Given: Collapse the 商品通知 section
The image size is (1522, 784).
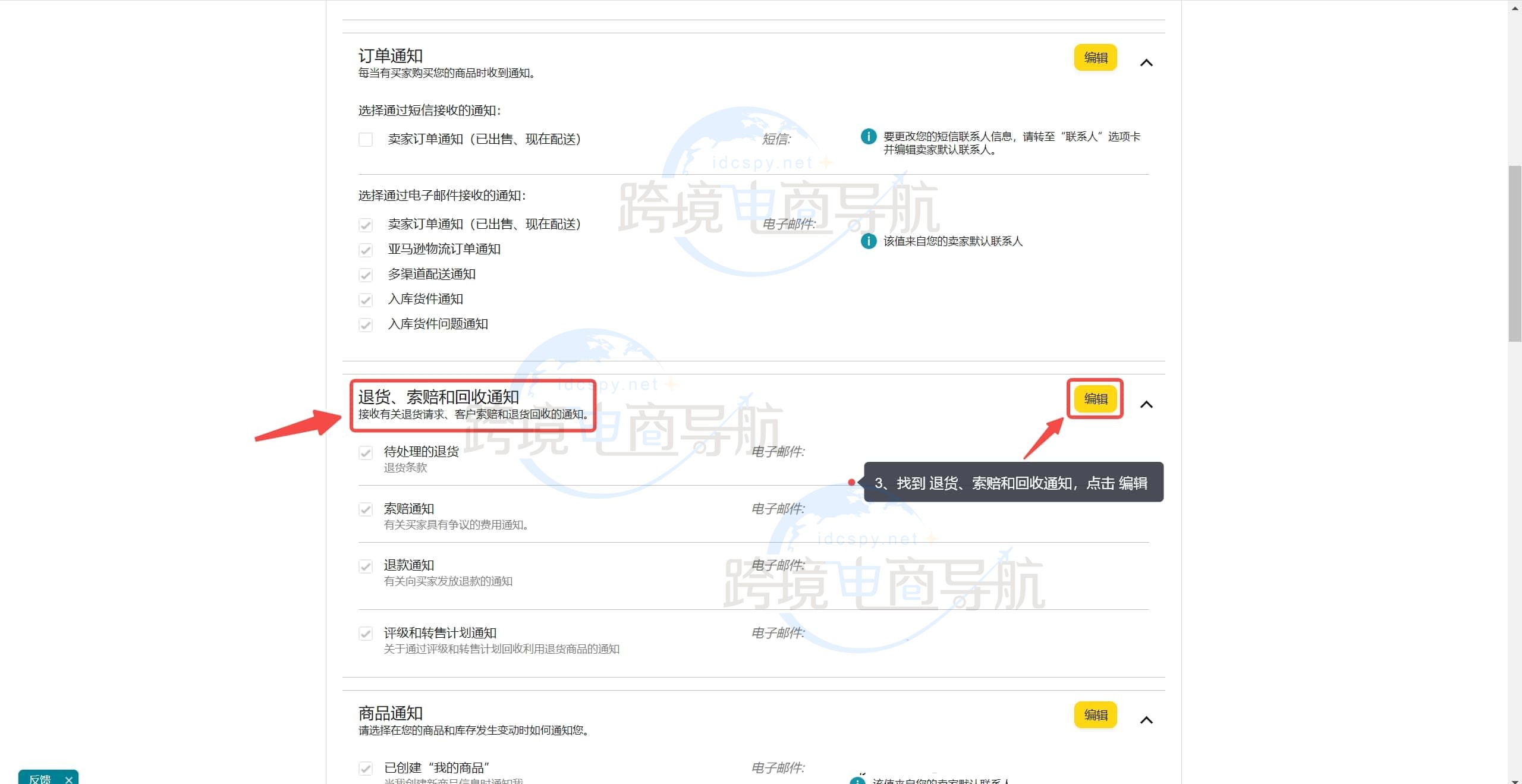Looking at the screenshot, I should coord(1147,720).
